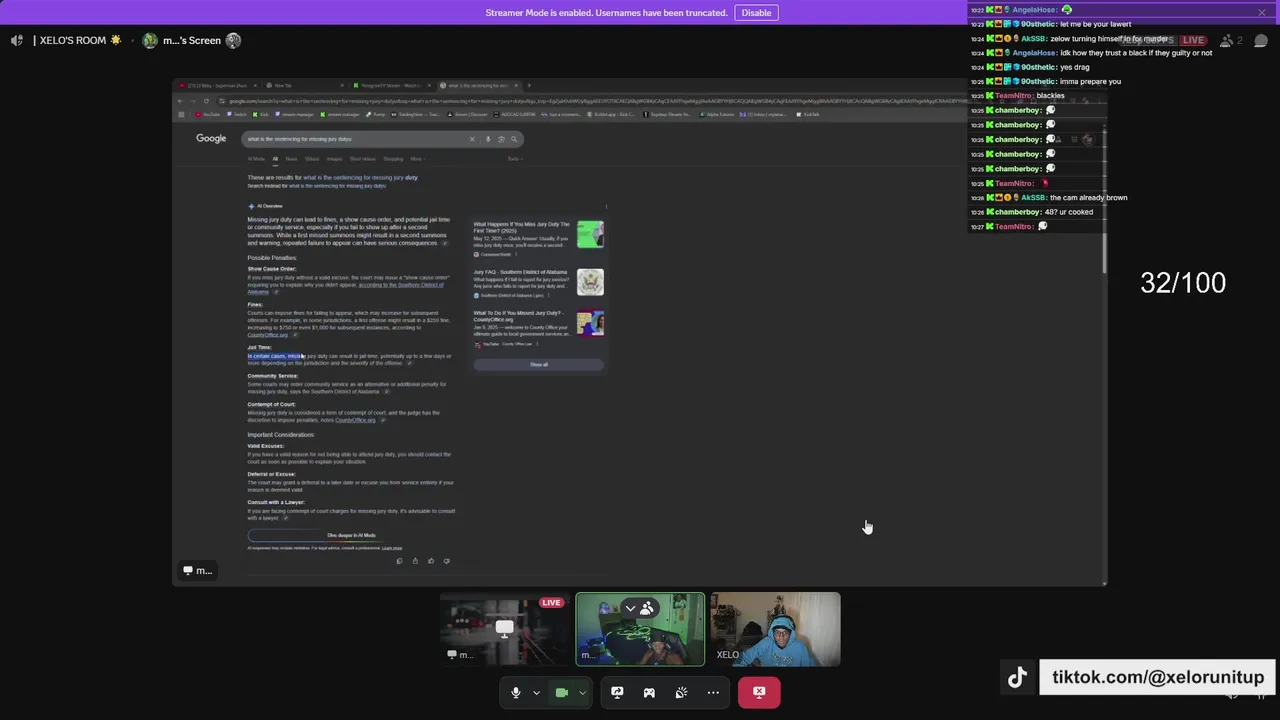Open the Twitch bookmark
1280x720 pixels.
[x=237, y=114]
